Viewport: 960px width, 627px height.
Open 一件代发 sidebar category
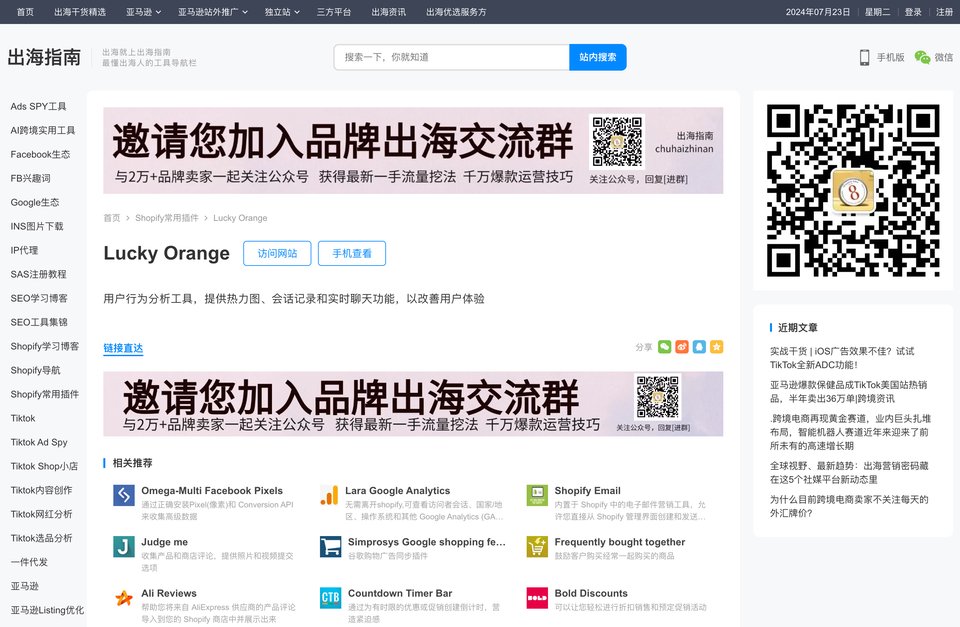point(29,561)
